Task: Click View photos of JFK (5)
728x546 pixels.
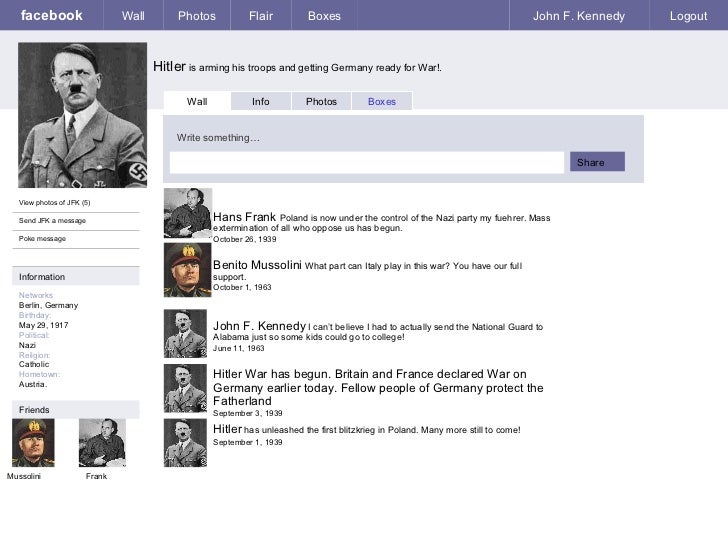Action: pyautogui.click(x=54, y=202)
